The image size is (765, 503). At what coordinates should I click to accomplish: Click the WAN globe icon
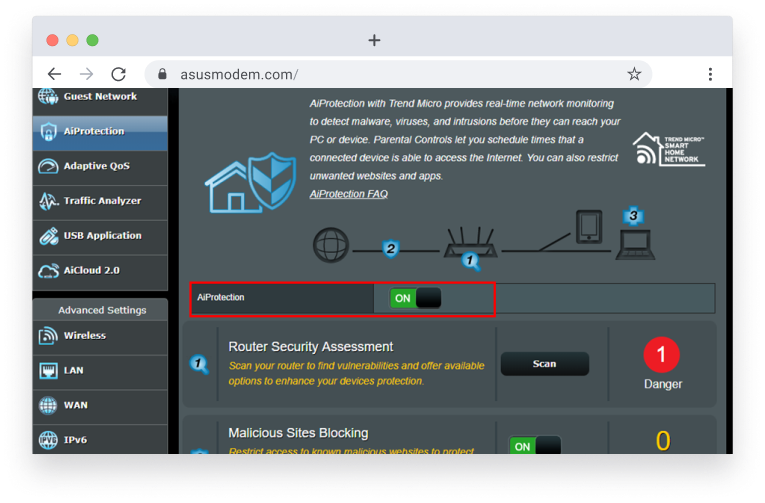click(48, 405)
